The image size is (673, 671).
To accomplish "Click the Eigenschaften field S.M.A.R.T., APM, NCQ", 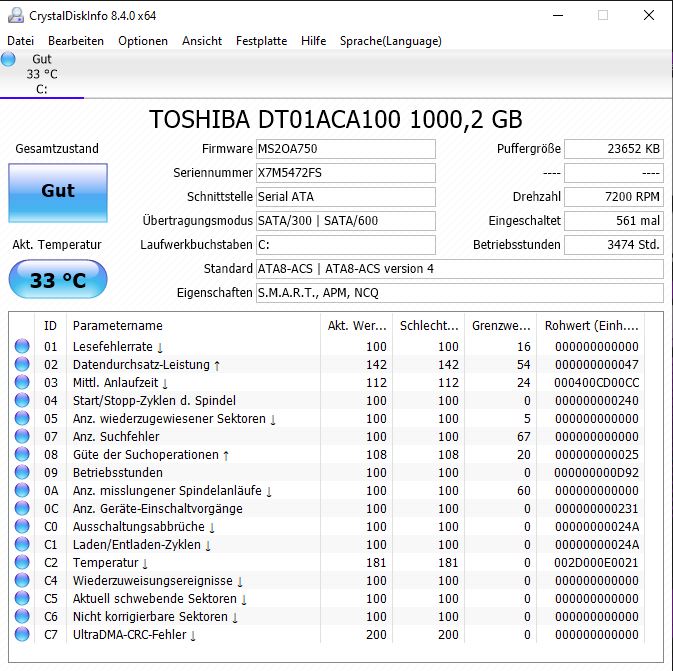I will (460, 293).
